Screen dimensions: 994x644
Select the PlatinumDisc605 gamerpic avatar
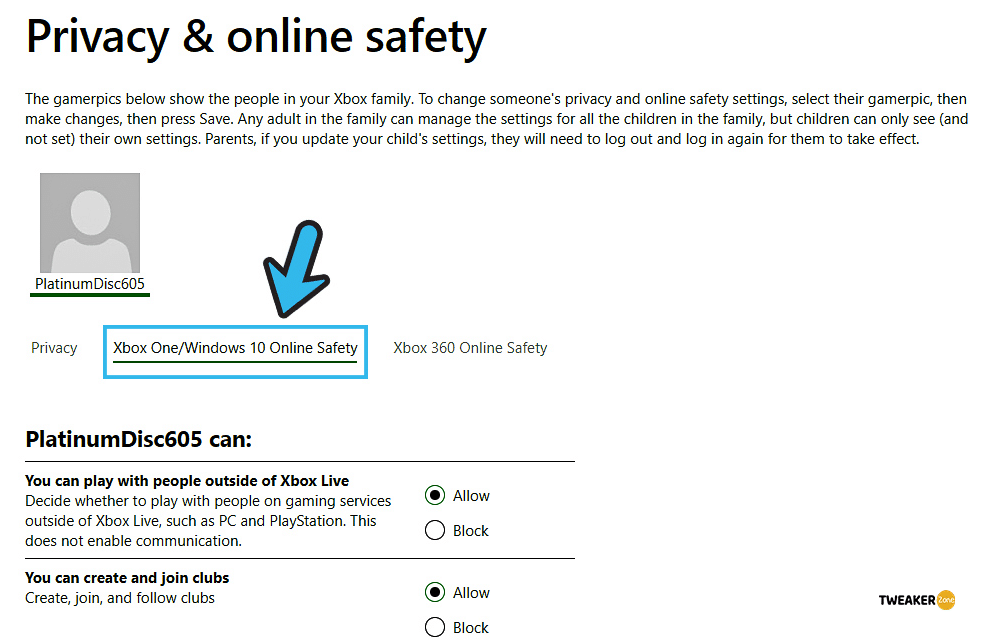(90, 222)
